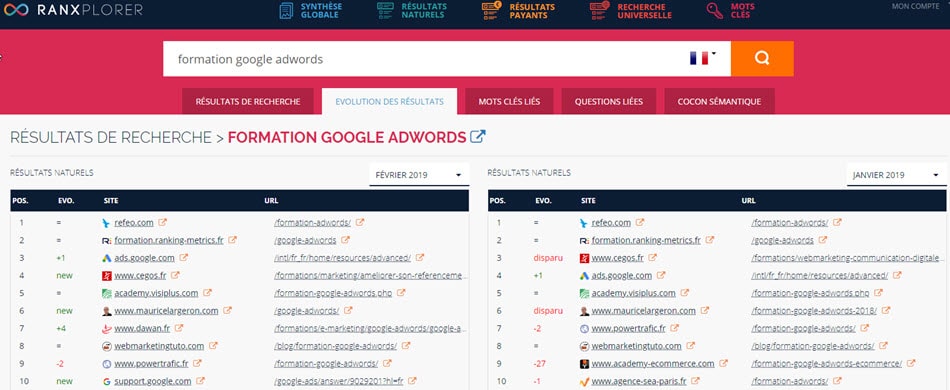
Task: Open the external link icon beside the title
Action: point(478,137)
